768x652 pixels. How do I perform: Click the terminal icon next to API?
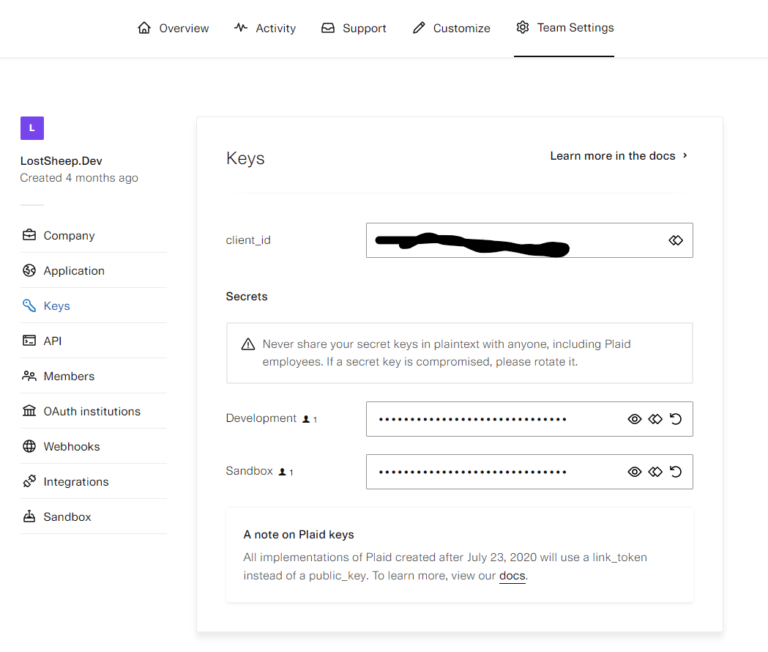[29, 340]
